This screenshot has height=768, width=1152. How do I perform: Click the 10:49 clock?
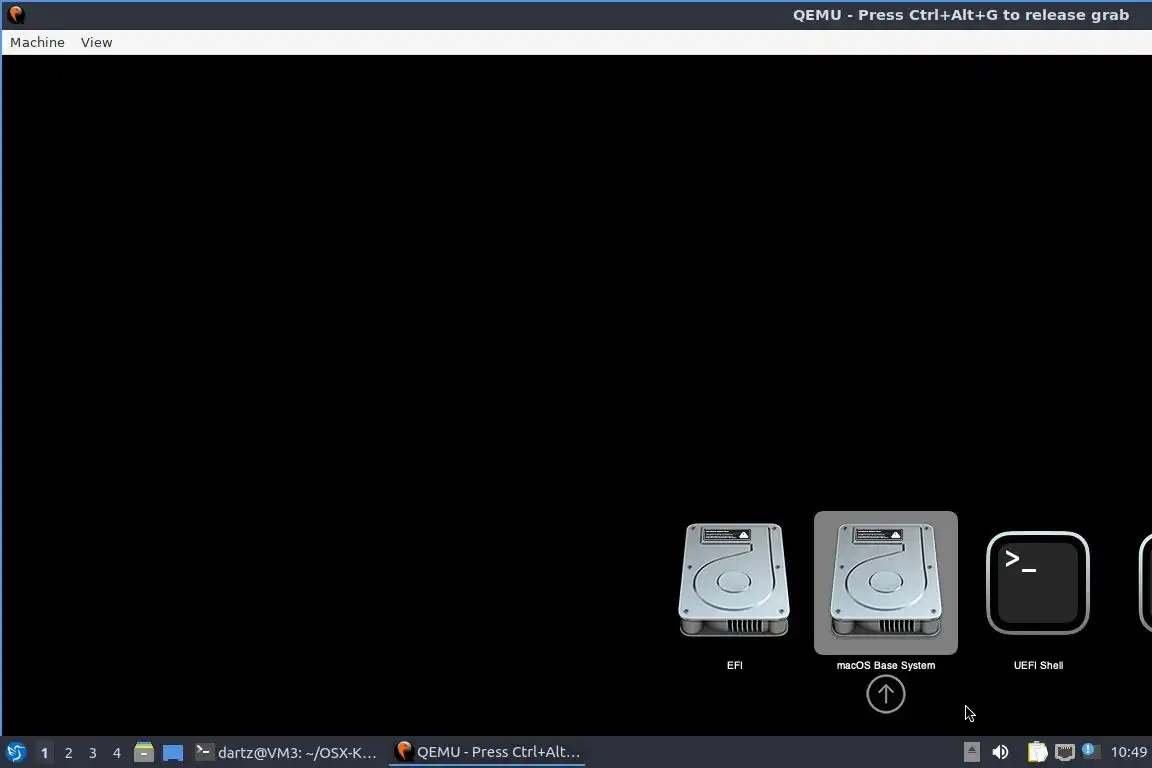[1128, 752]
